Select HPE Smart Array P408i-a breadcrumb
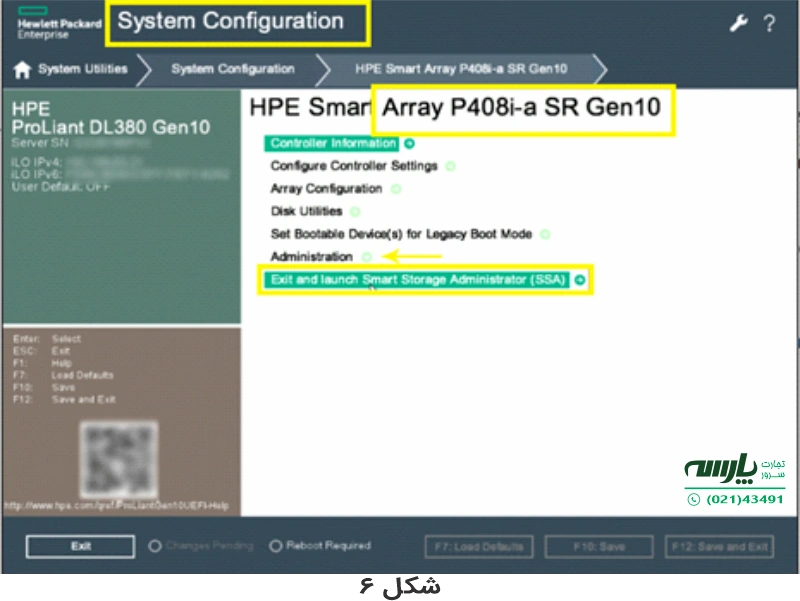 (x=460, y=70)
